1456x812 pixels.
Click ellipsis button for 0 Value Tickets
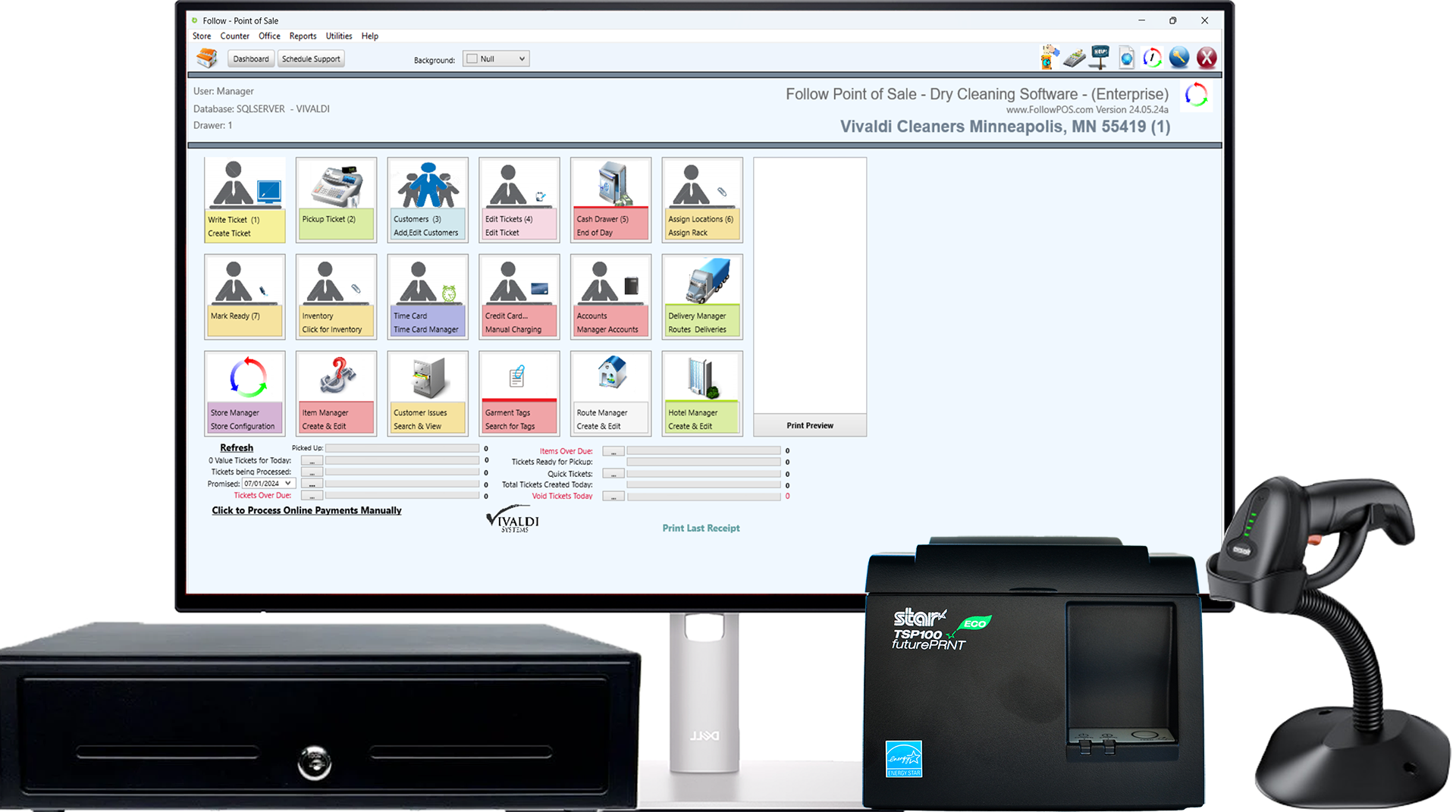pyautogui.click(x=312, y=461)
